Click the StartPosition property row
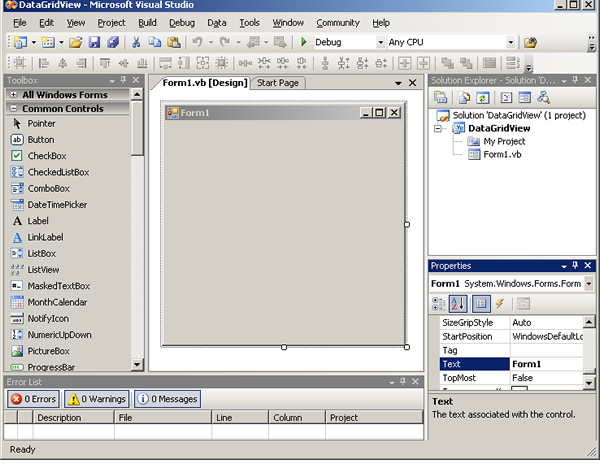Viewport: 600px width, 466px height. pyautogui.click(x=511, y=336)
